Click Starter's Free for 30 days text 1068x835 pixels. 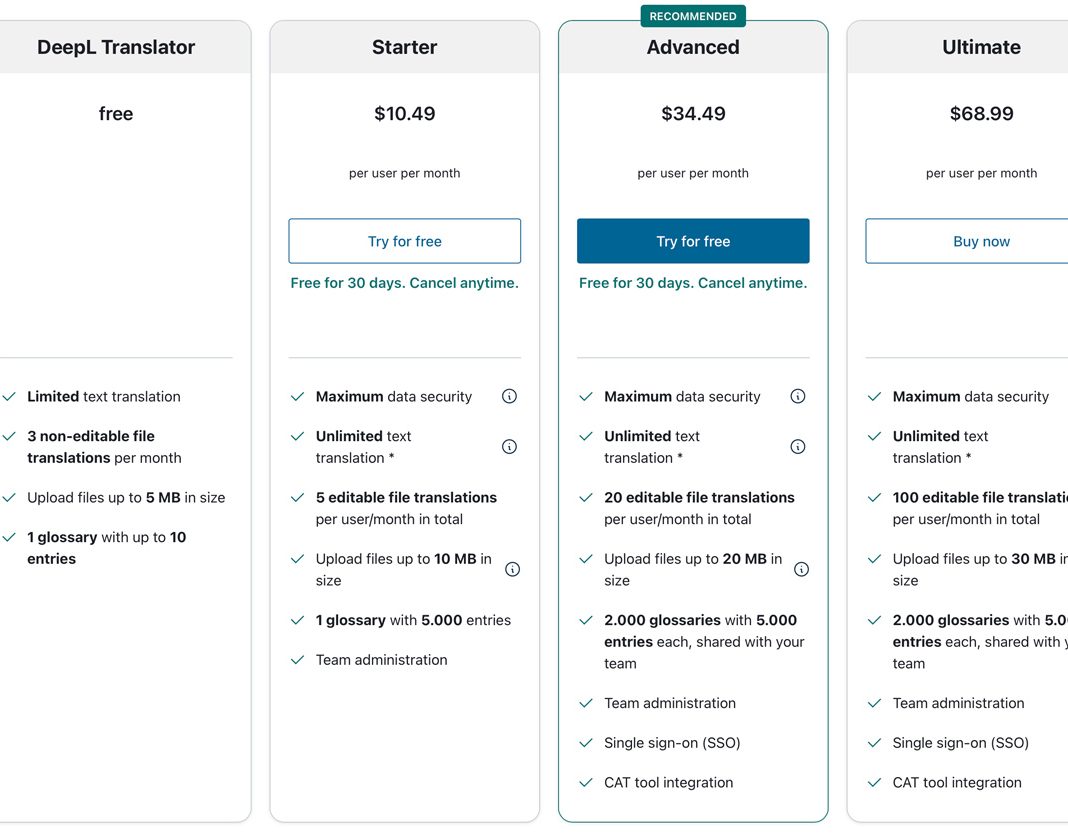405,283
